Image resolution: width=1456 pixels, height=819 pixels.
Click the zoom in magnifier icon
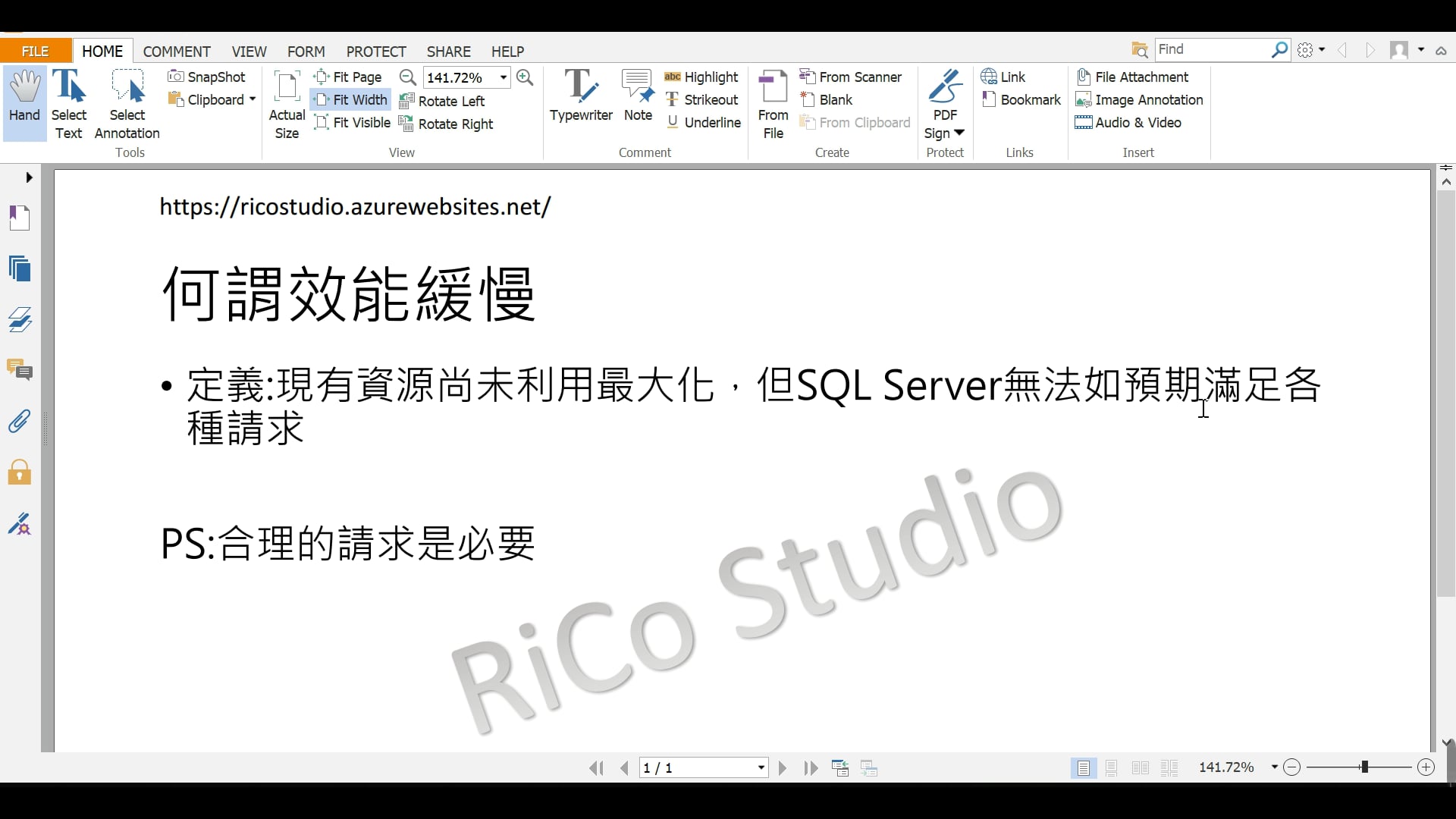[525, 77]
